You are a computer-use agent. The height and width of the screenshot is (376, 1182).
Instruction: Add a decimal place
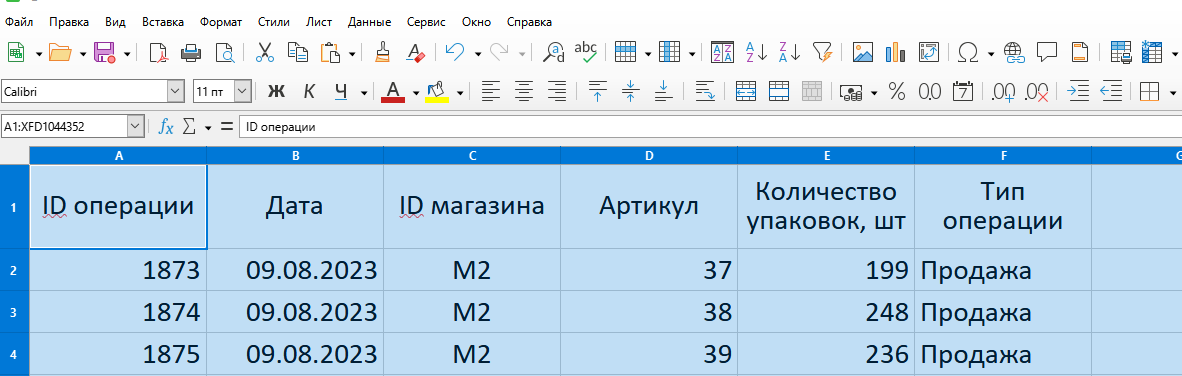tap(1004, 92)
